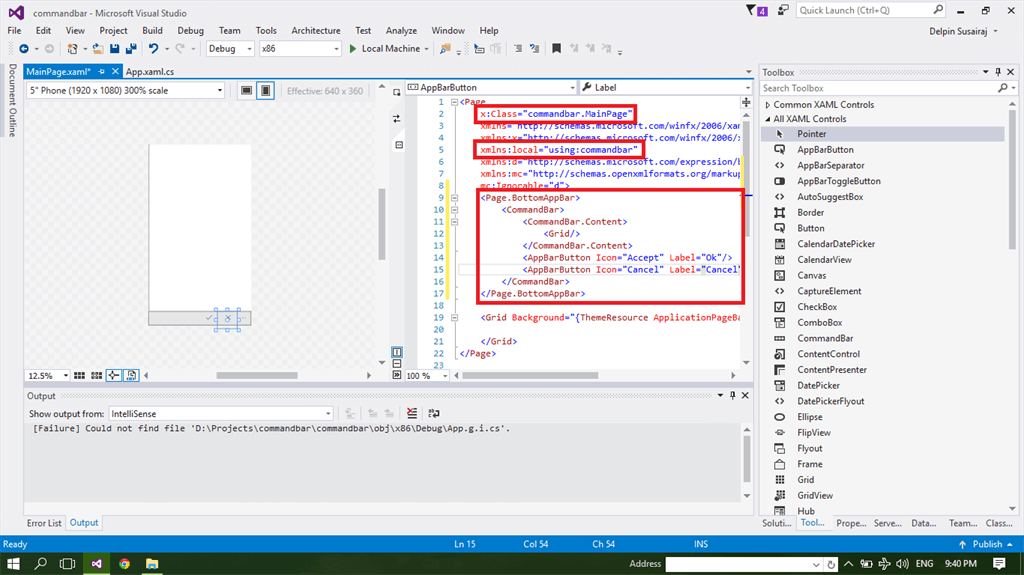Start debugging with the green Local Machine arrow
This screenshot has width=1024, height=575.
(x=353, y=48)
